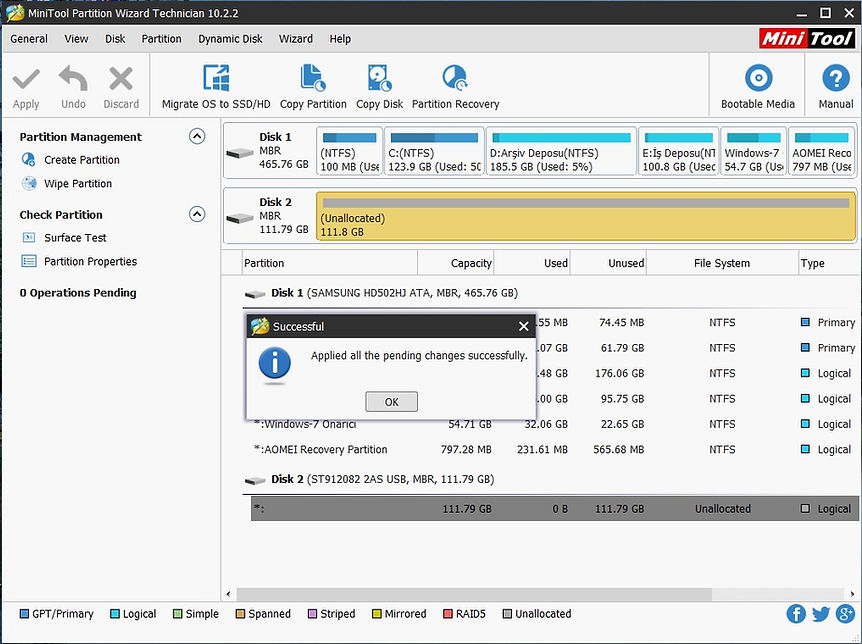The height and width of the screenshot is (644, 862).
Task: Close the Successful dialog with X
Action: [x=523, y=327]
